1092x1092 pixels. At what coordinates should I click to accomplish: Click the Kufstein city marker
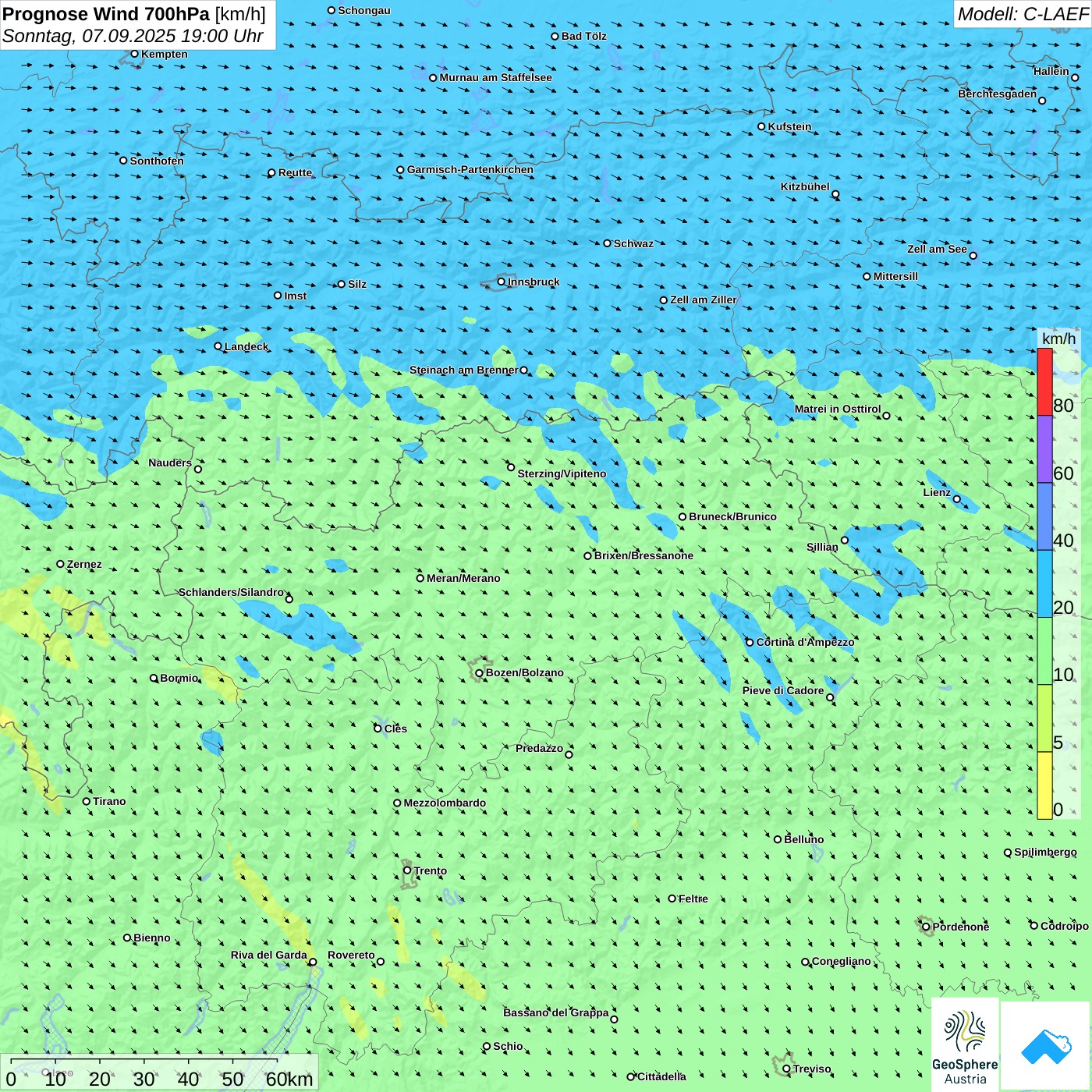(x=761, y=126)
